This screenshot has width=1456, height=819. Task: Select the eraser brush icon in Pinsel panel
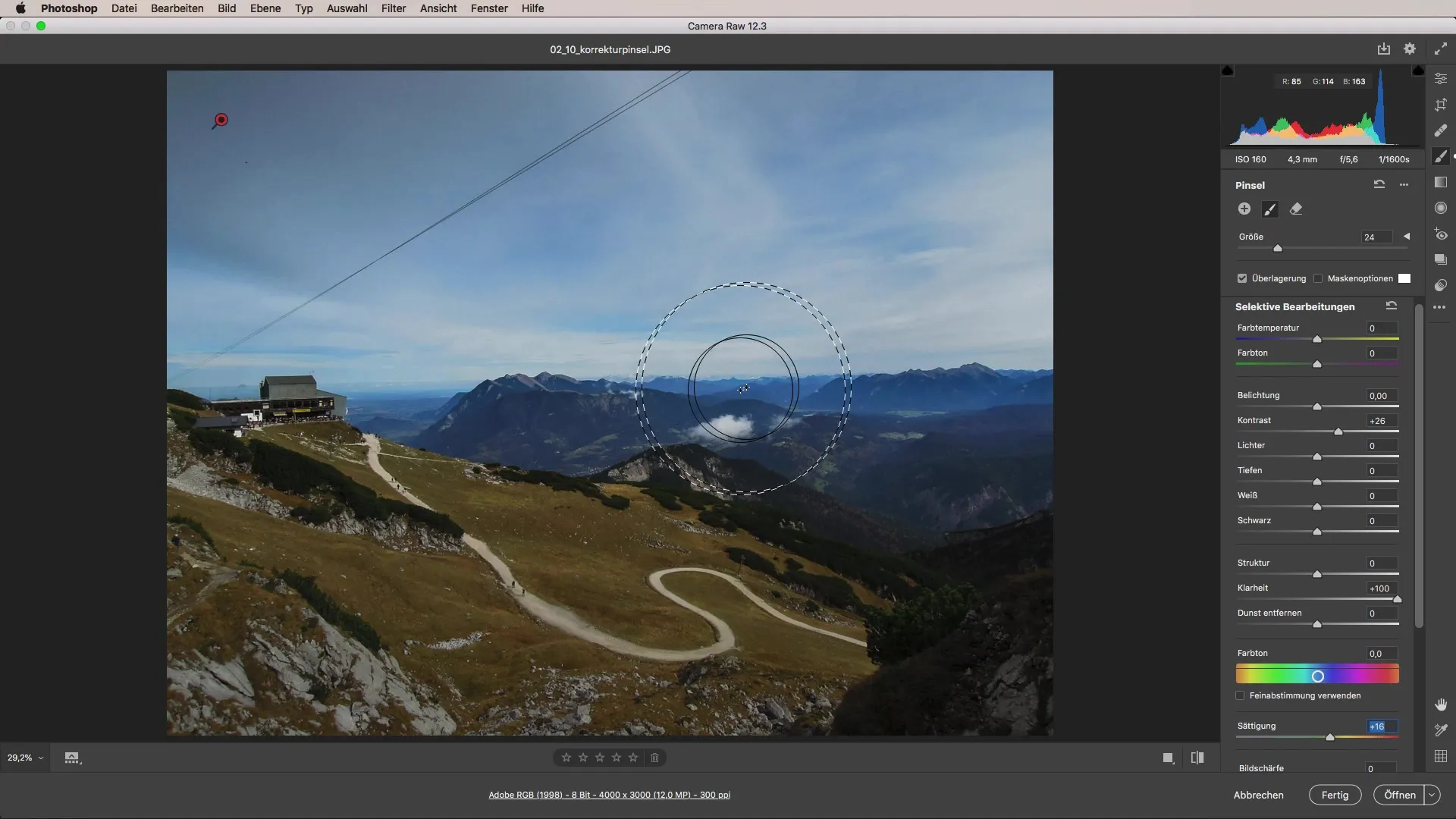(x=1296, y=209)
